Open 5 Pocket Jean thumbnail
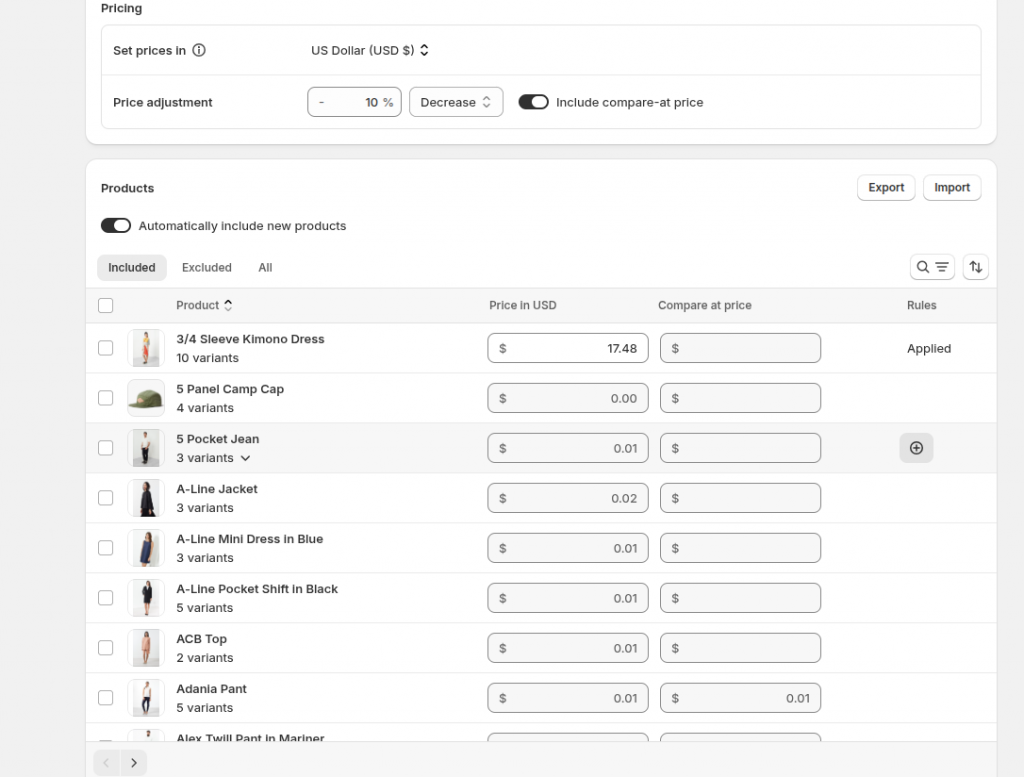 pyautogui.click(x=146, y=448)
